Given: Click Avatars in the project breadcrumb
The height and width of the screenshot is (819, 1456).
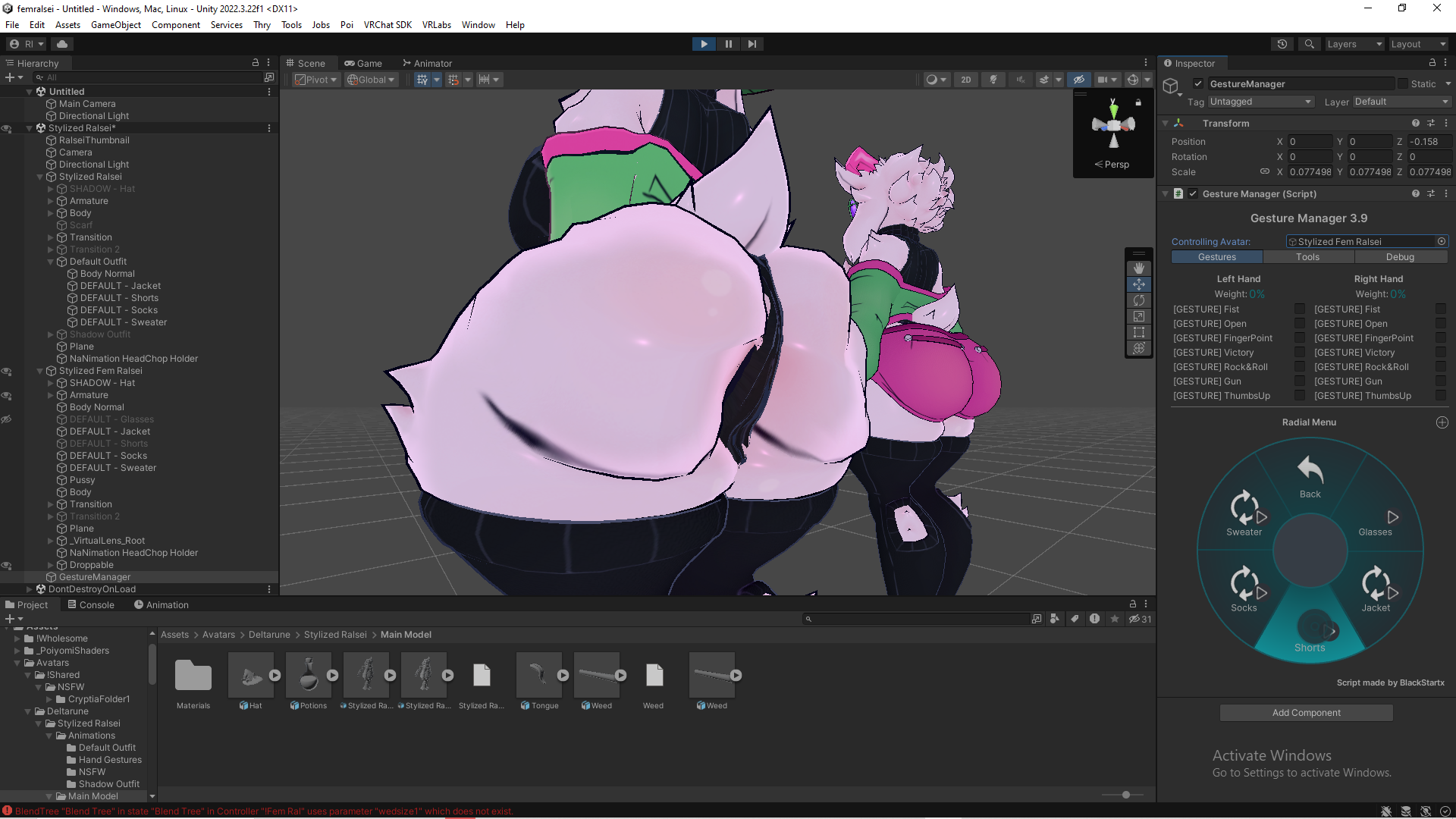Looking at the screenshot, I should (x=218, y=635).
